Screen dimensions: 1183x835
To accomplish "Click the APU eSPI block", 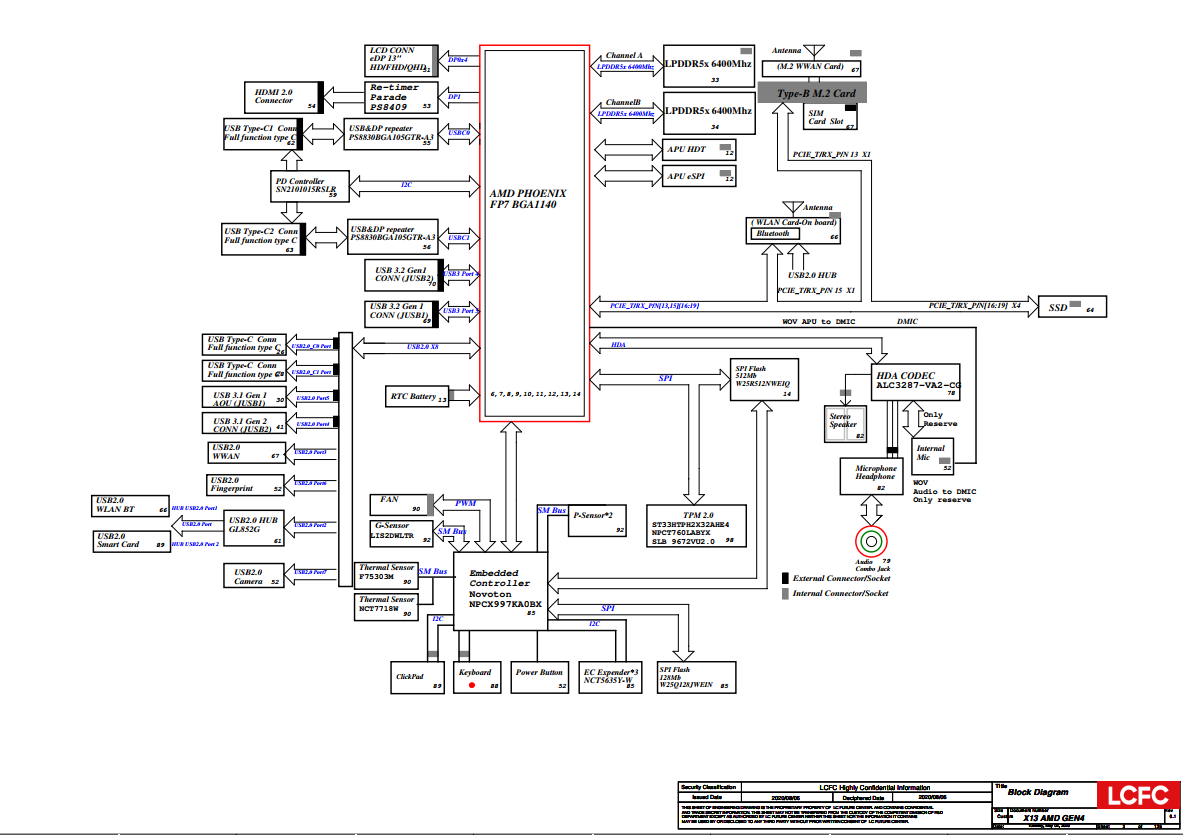I will [x=699, y=176].
